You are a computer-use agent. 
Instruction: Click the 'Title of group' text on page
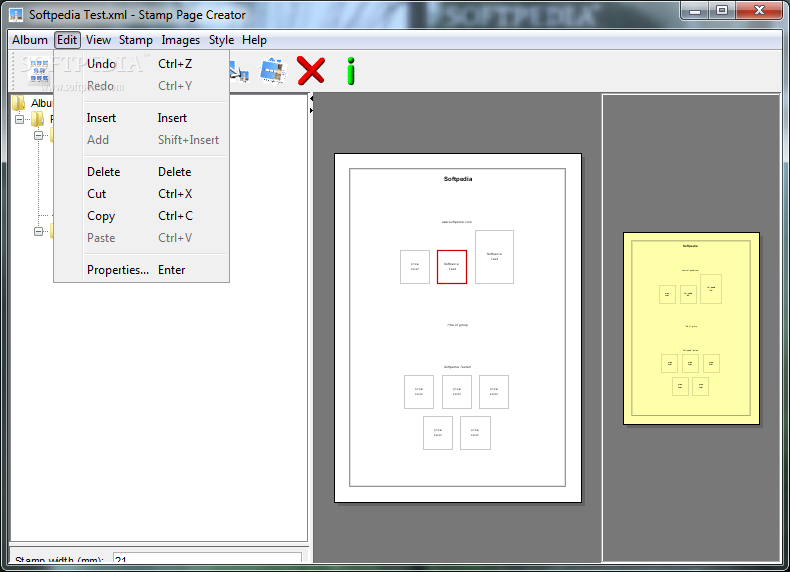pos(457,325)
